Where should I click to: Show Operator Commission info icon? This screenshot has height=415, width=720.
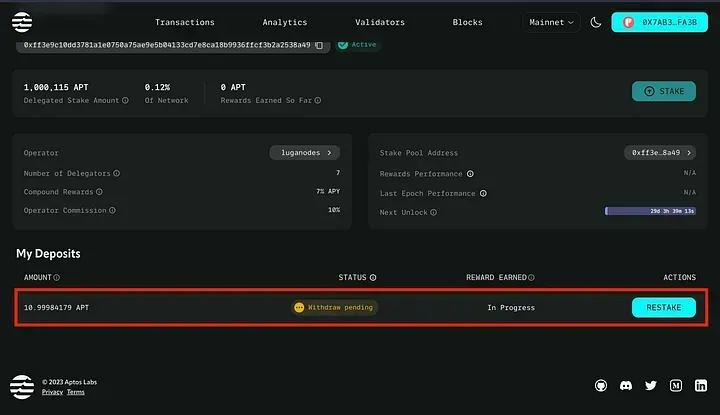point(112,210)
